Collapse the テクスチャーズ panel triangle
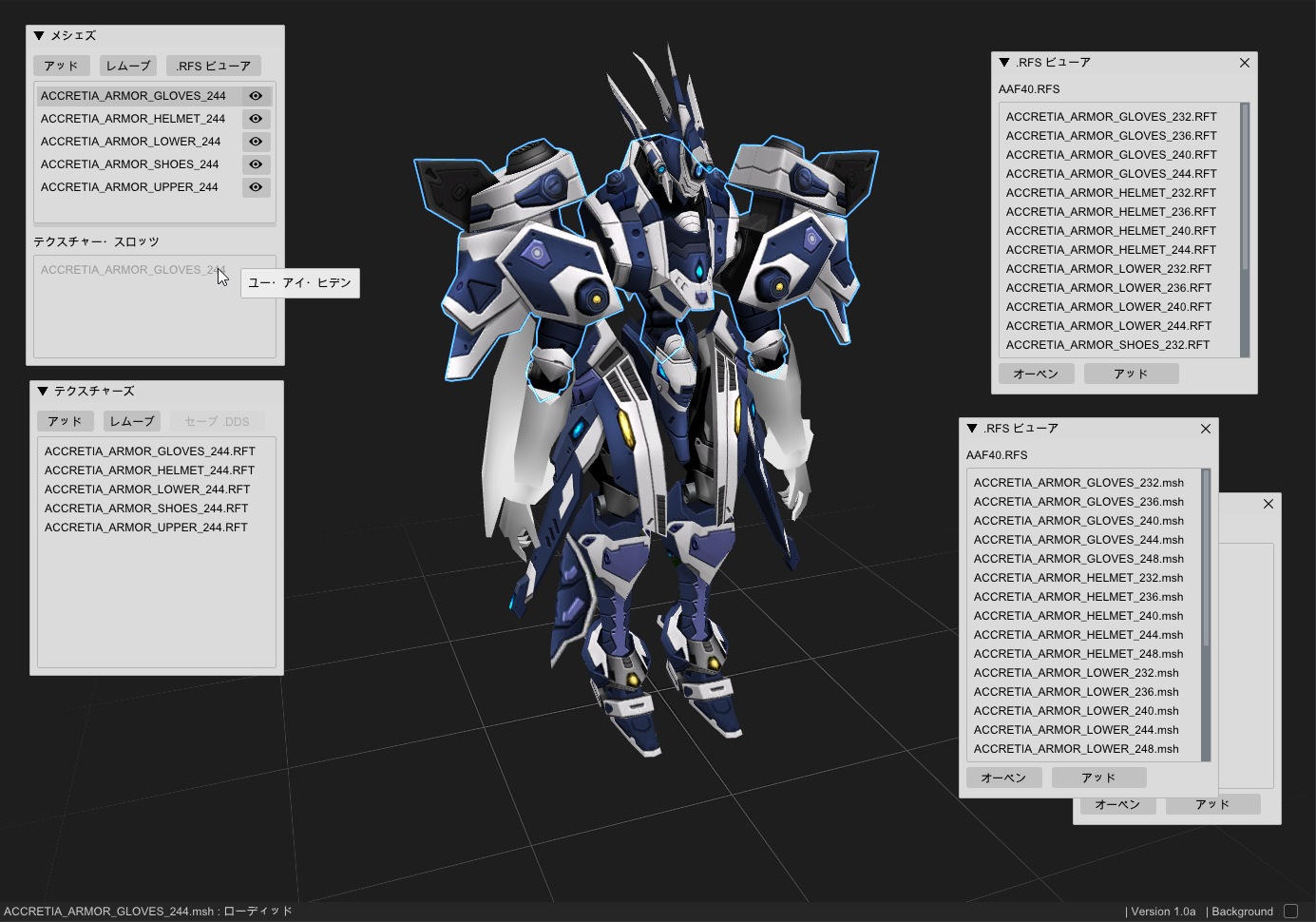1316x922 pixels. click(x=43, y=392)
